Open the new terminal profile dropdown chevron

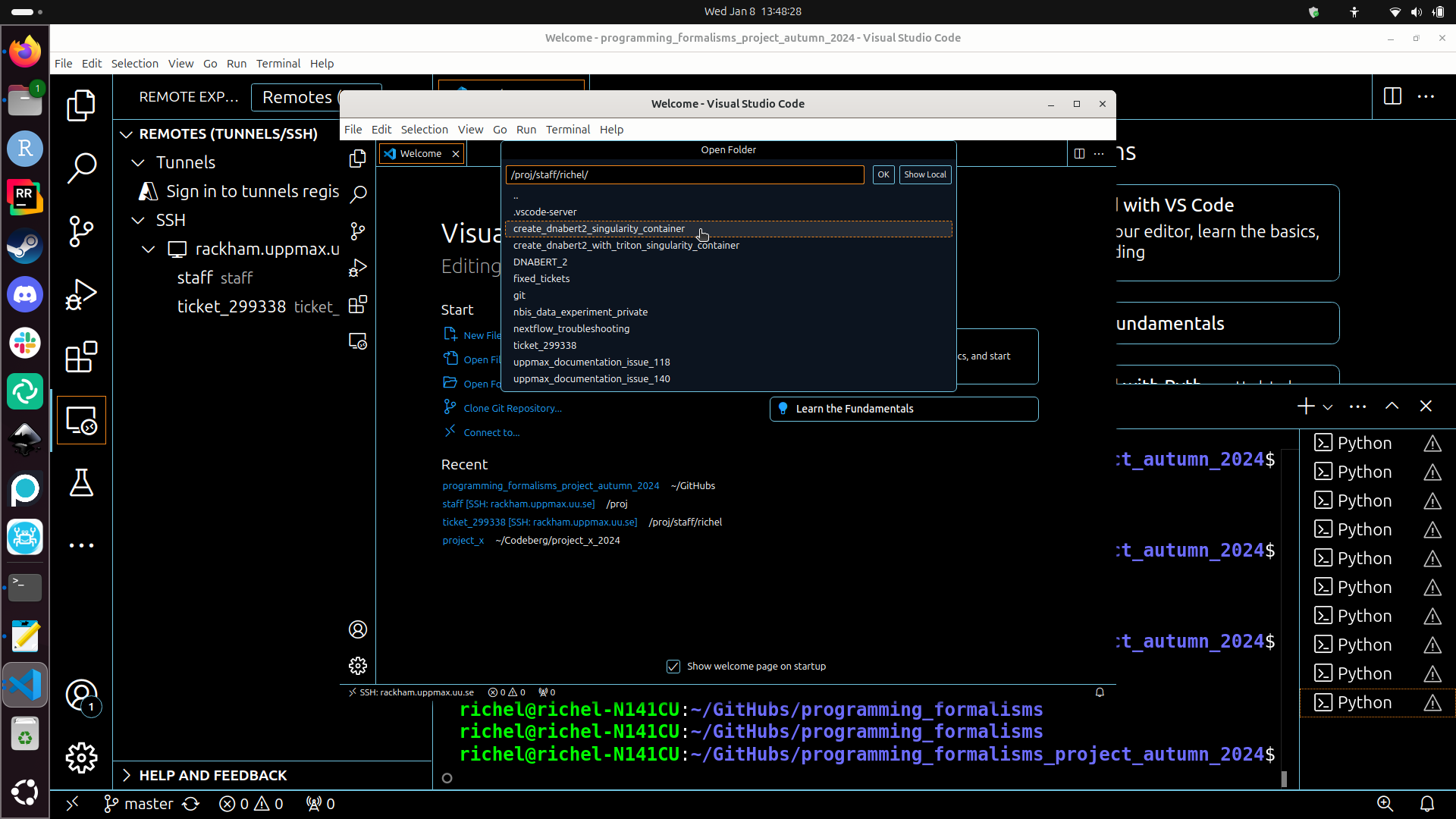1328,407
